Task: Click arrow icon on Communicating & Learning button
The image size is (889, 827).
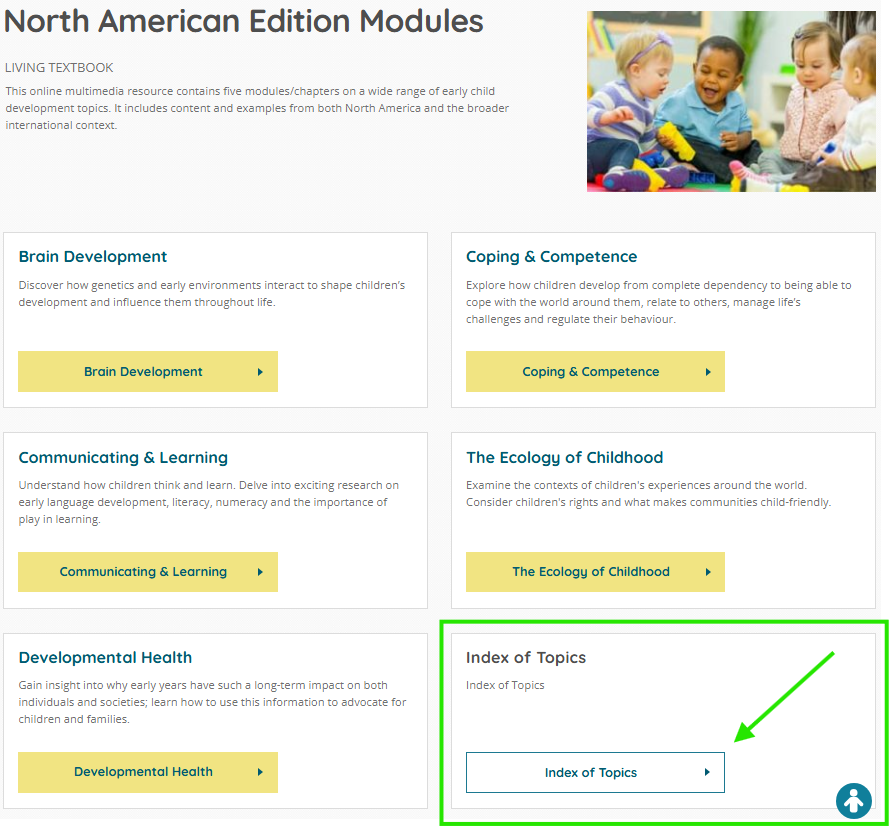Action: coord(260,572)
